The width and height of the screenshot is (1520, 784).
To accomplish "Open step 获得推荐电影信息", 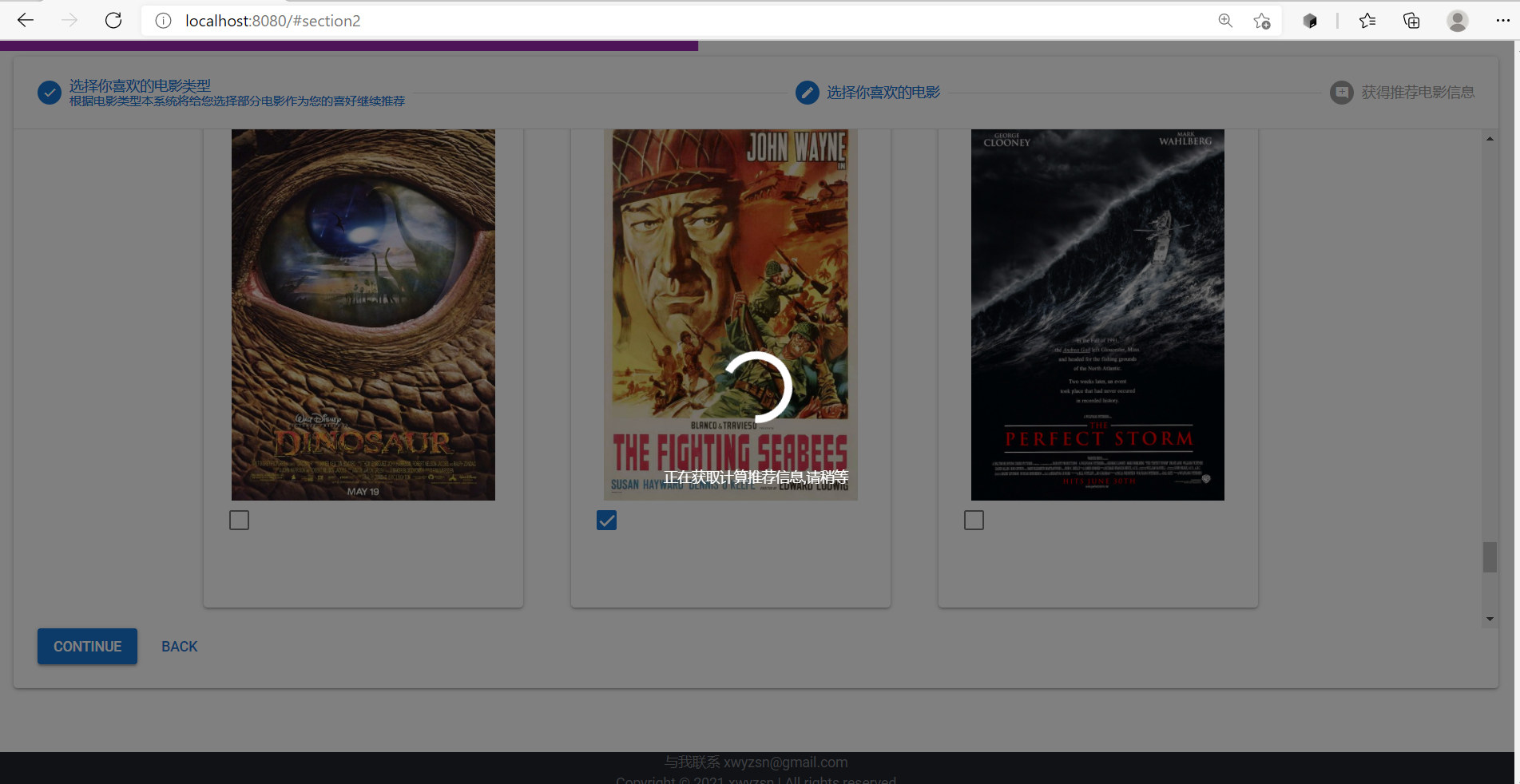I will click(1418, 93).
